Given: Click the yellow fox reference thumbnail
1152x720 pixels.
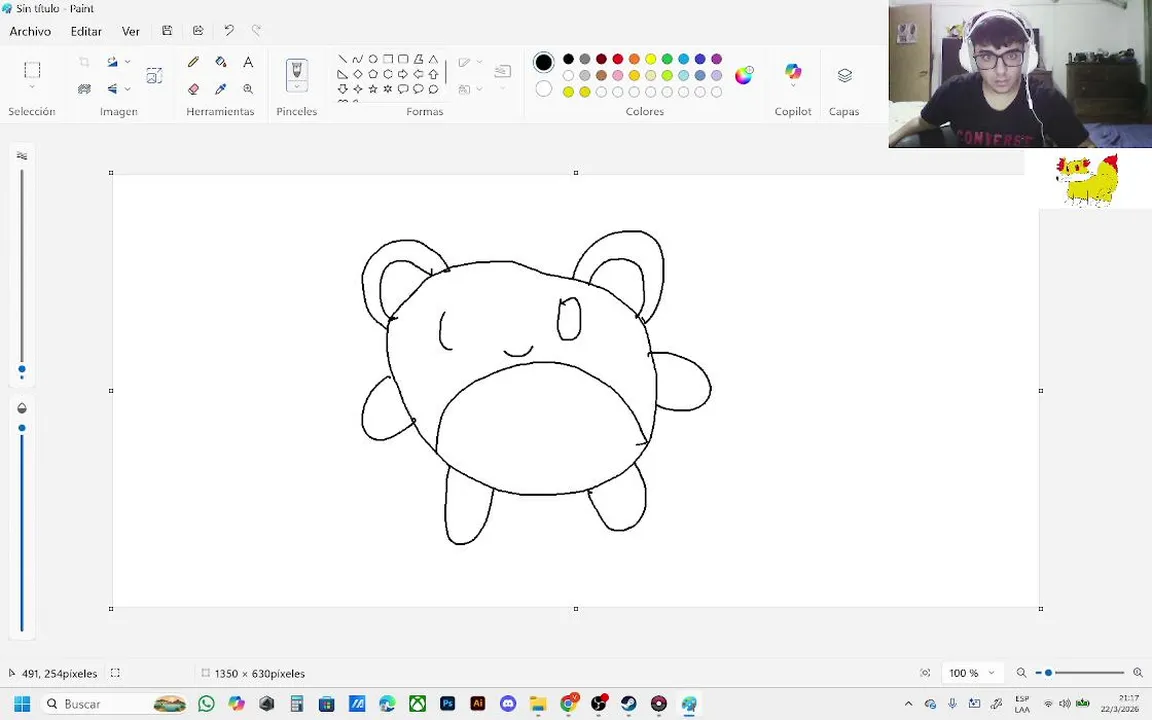Looking at the screenshot, I should [1087, 179].
